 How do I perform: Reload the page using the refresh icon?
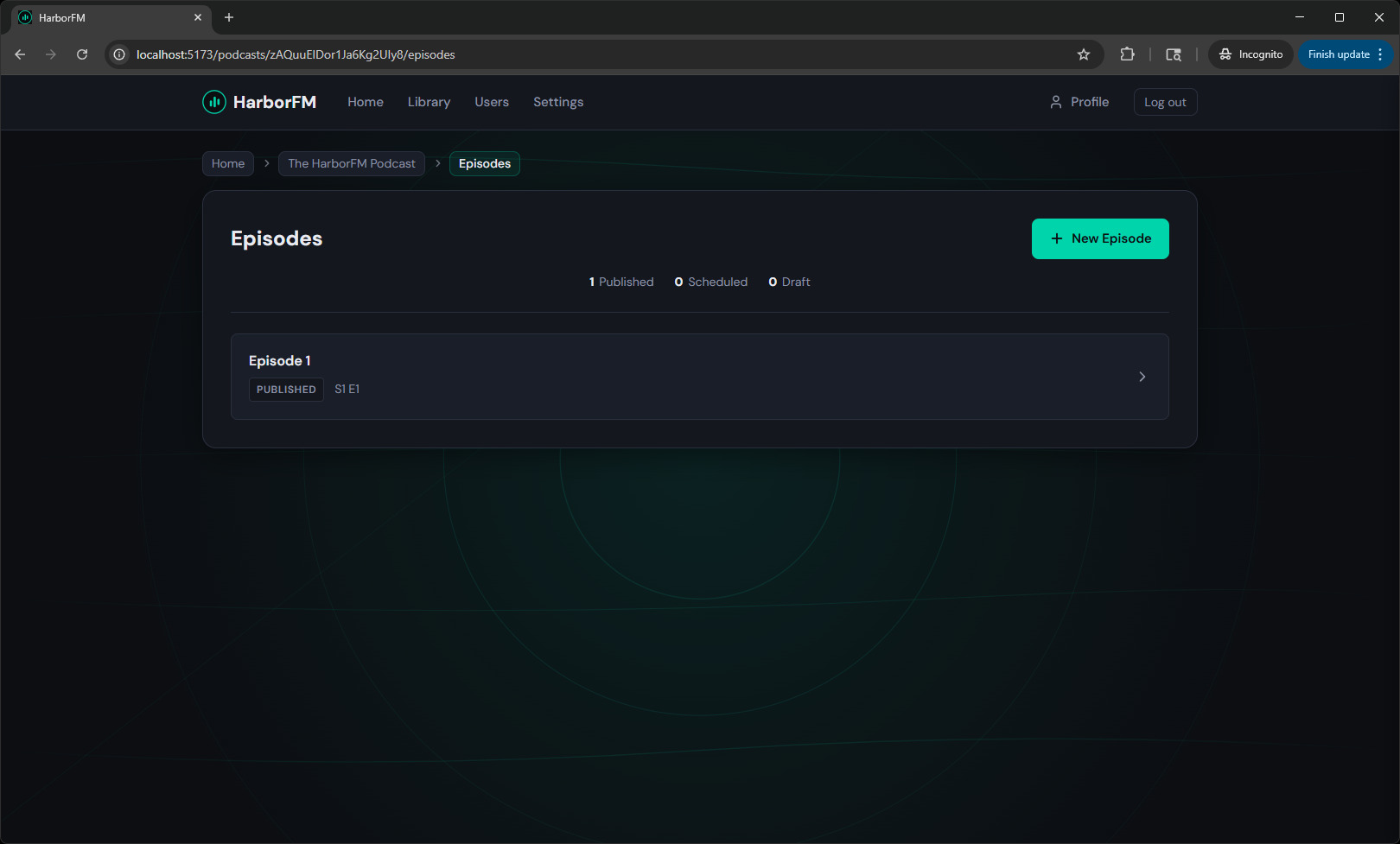(x=82, y=54)
